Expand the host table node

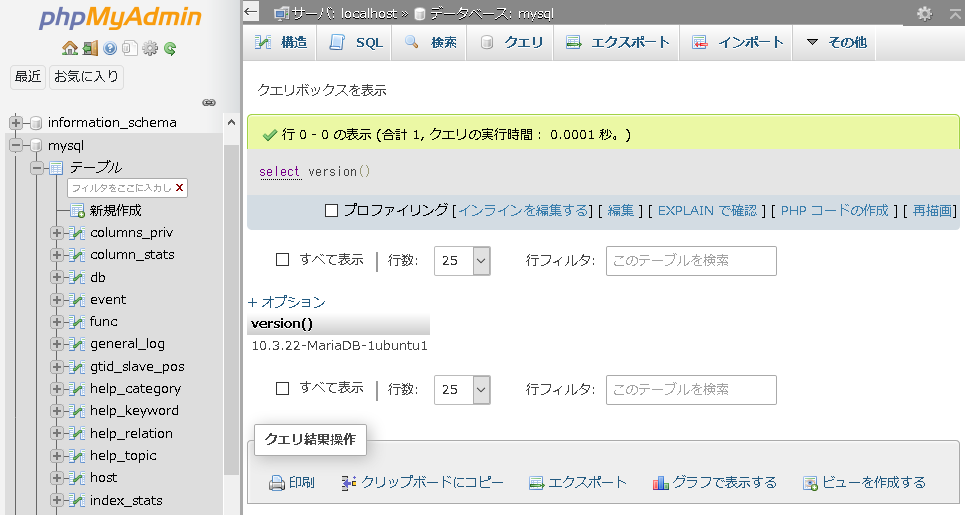tap(57, 478)
